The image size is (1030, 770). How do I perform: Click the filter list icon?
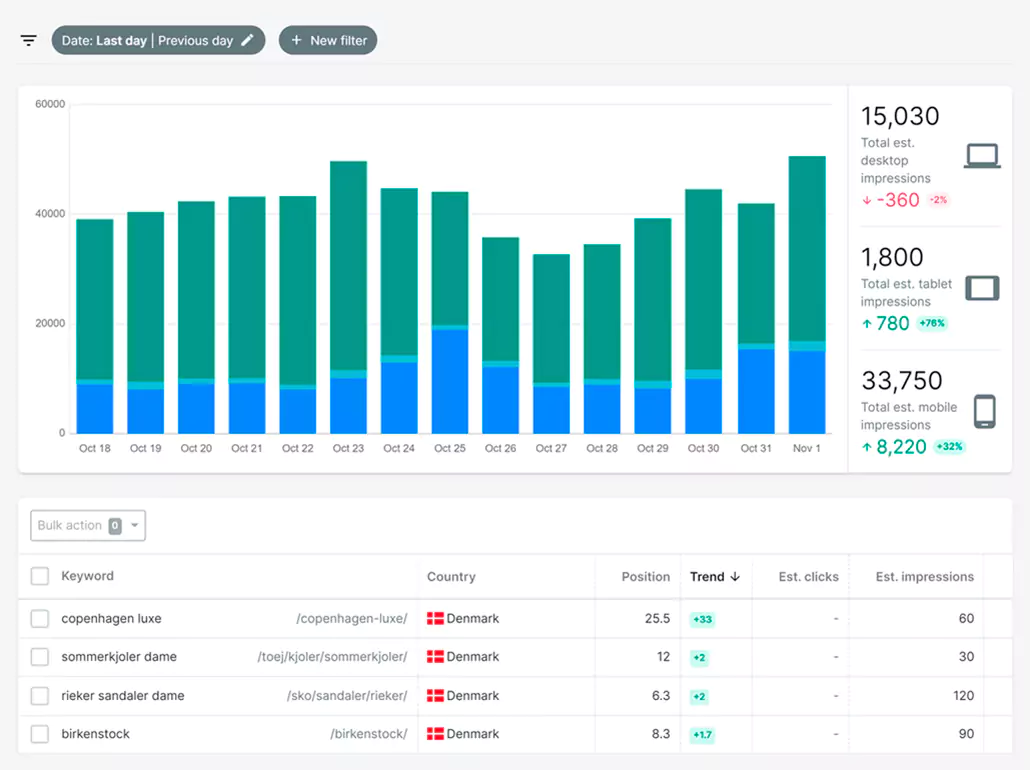(29, 41)
